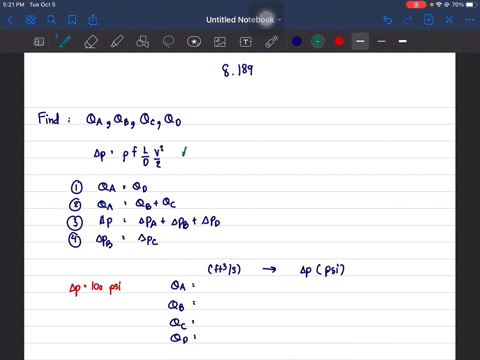Select the Eraser tool

[91, 42]
